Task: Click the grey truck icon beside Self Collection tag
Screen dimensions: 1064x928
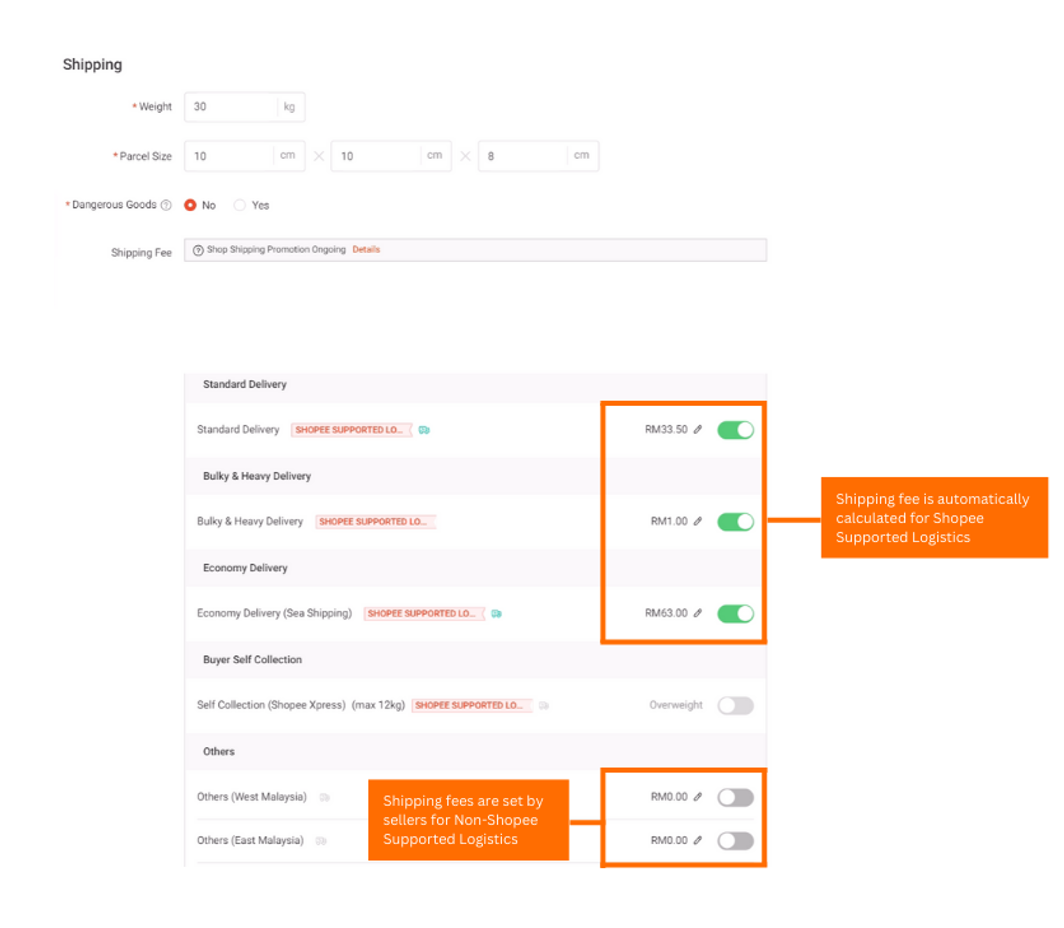Action: pos(544,705)
